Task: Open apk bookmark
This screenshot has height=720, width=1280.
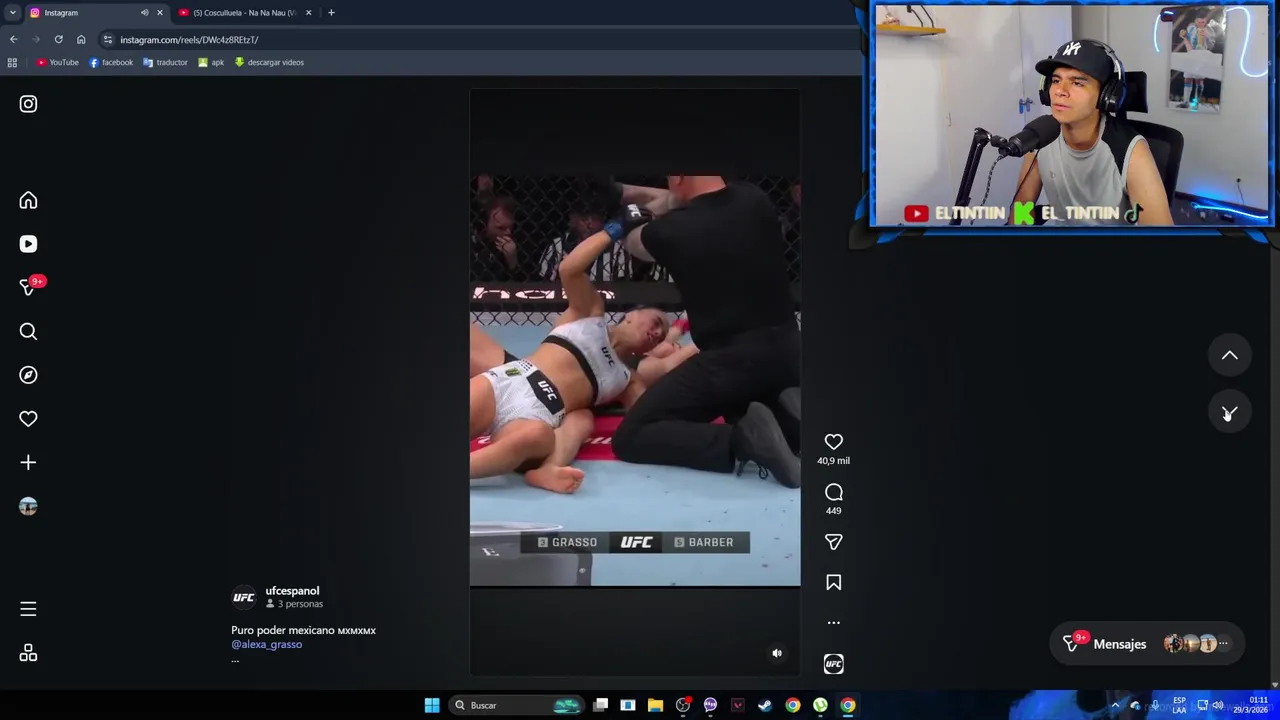Action: (211, 62)
